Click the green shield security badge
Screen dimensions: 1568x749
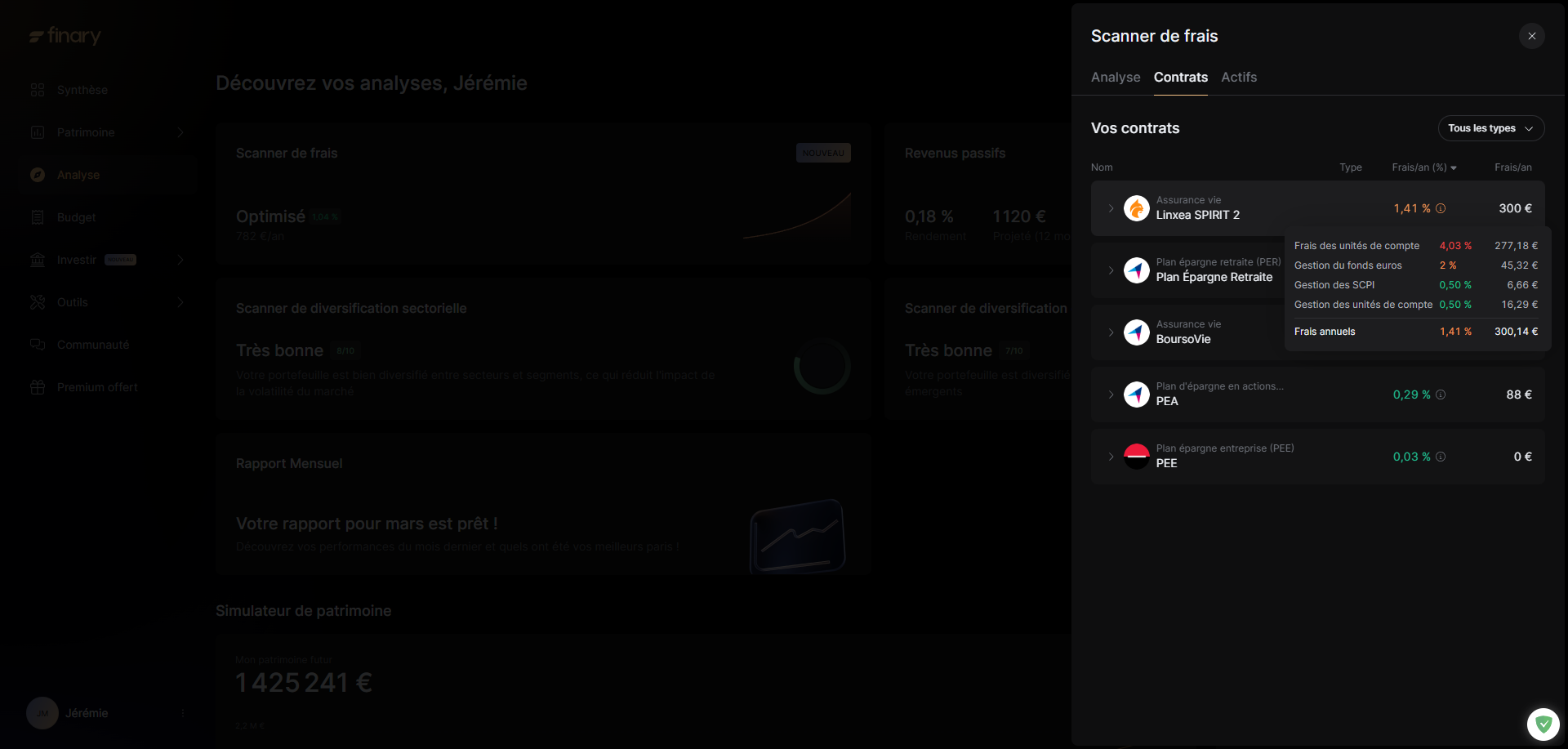pyautogui.click(x=1543, y=724)
